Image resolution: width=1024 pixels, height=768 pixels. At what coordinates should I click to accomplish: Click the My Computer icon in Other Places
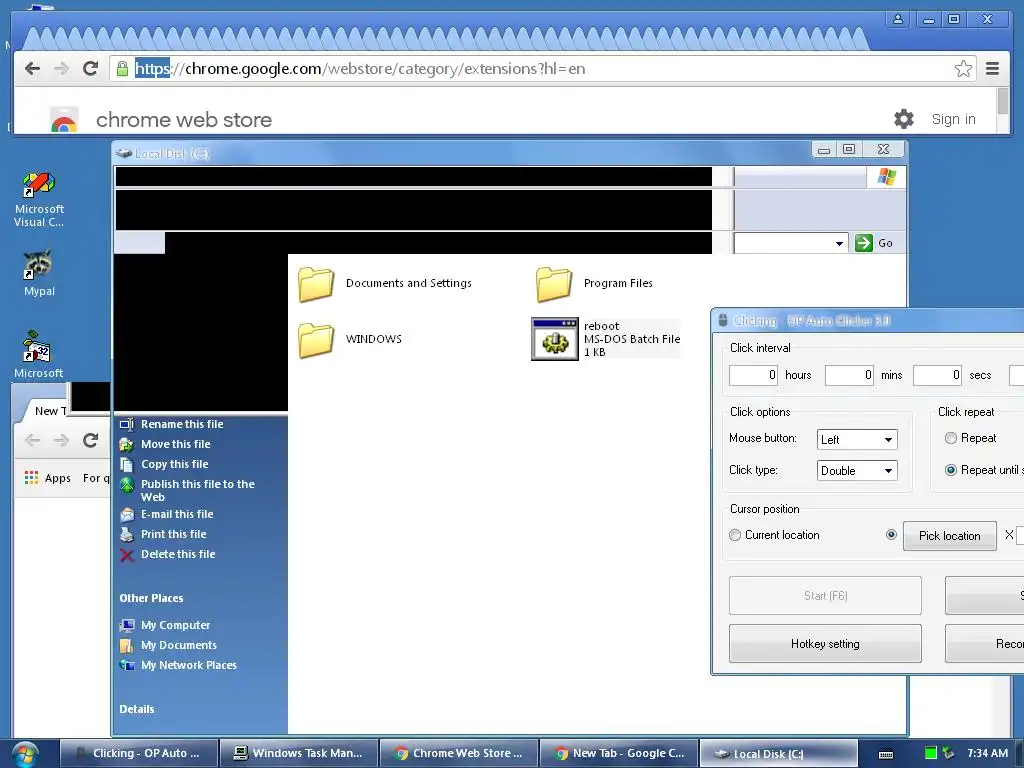[127, 626]
